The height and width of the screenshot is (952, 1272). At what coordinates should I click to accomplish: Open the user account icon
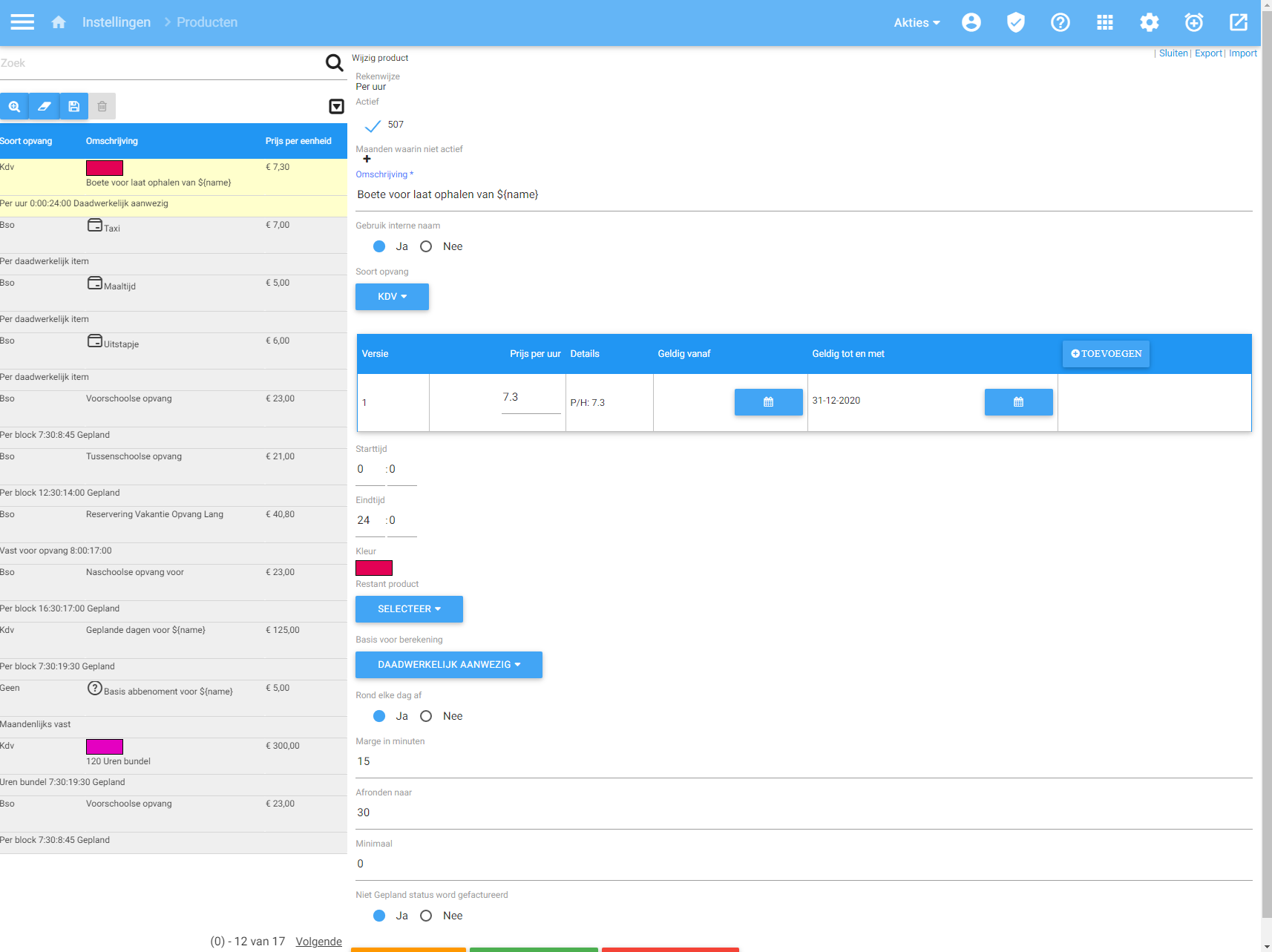click(971, 22)
